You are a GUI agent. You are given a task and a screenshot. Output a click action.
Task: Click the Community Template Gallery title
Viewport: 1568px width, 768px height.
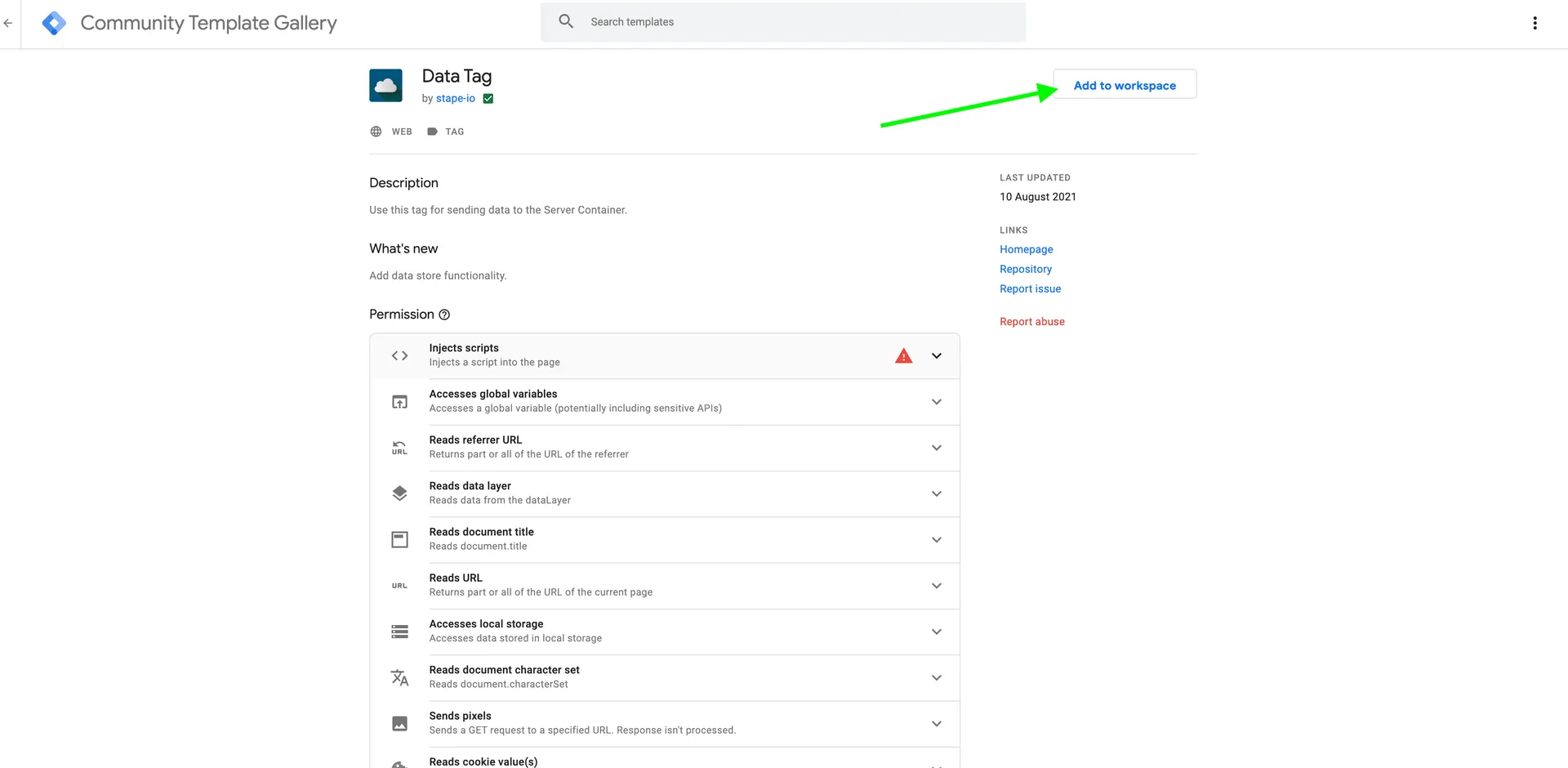[x=208, y=23]
